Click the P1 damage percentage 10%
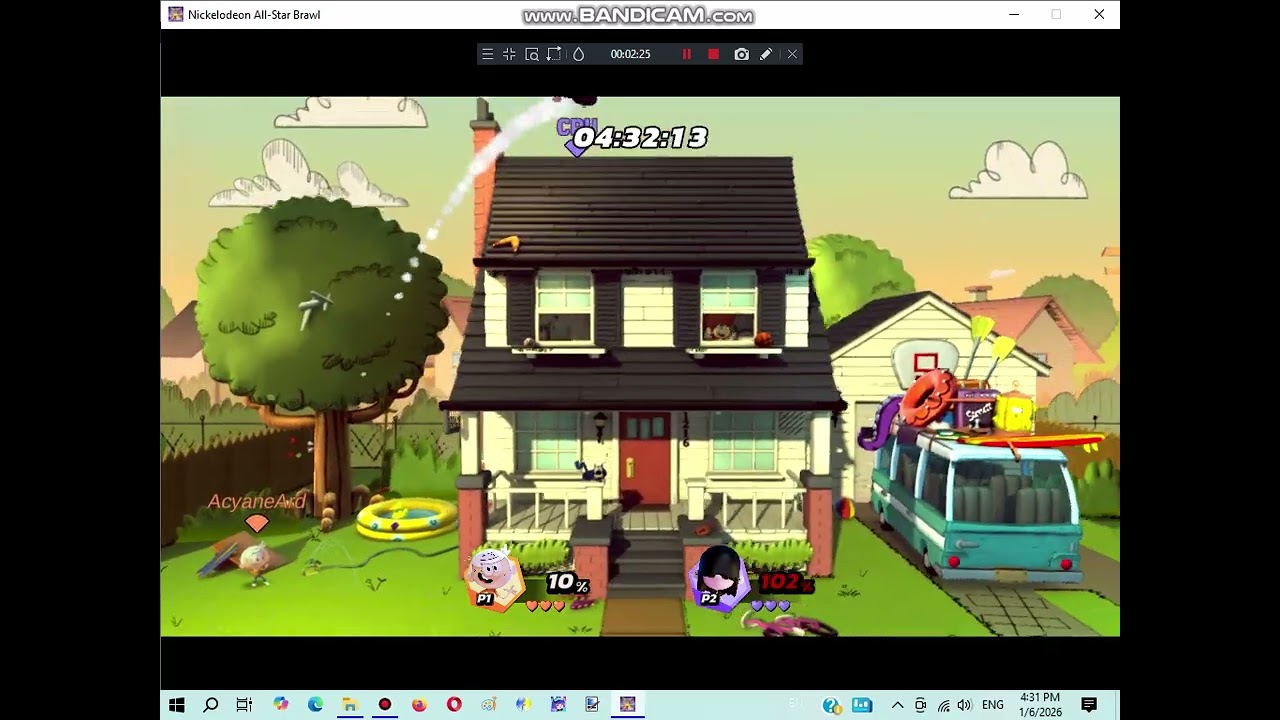This screenshot has width=1280, height=720. [567, 582]
